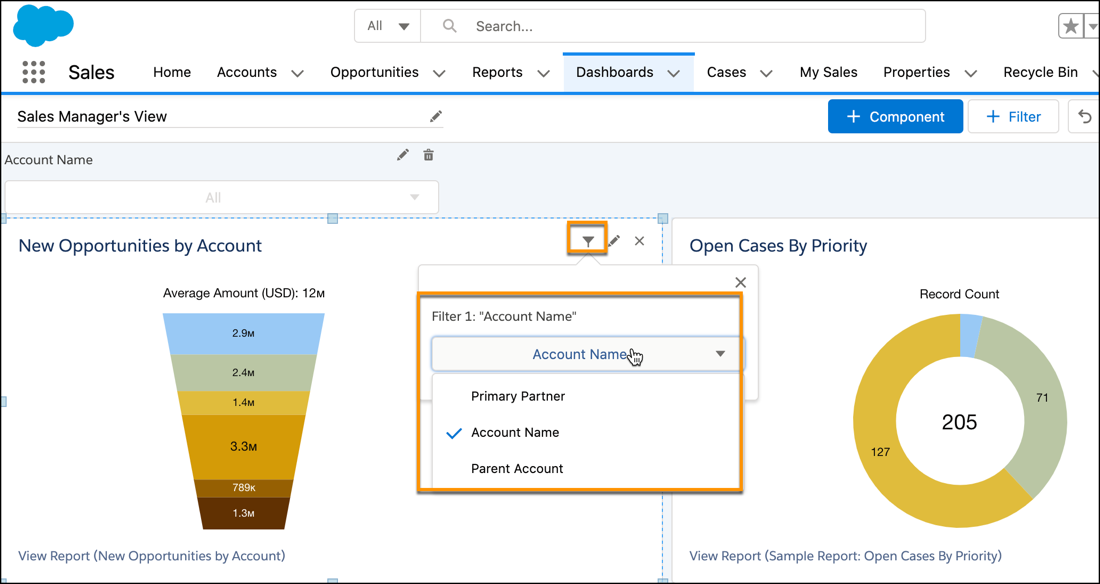Screen dimensions: 1100x584
Task: Choose Parent Account from the list
Action: point(517,468)
